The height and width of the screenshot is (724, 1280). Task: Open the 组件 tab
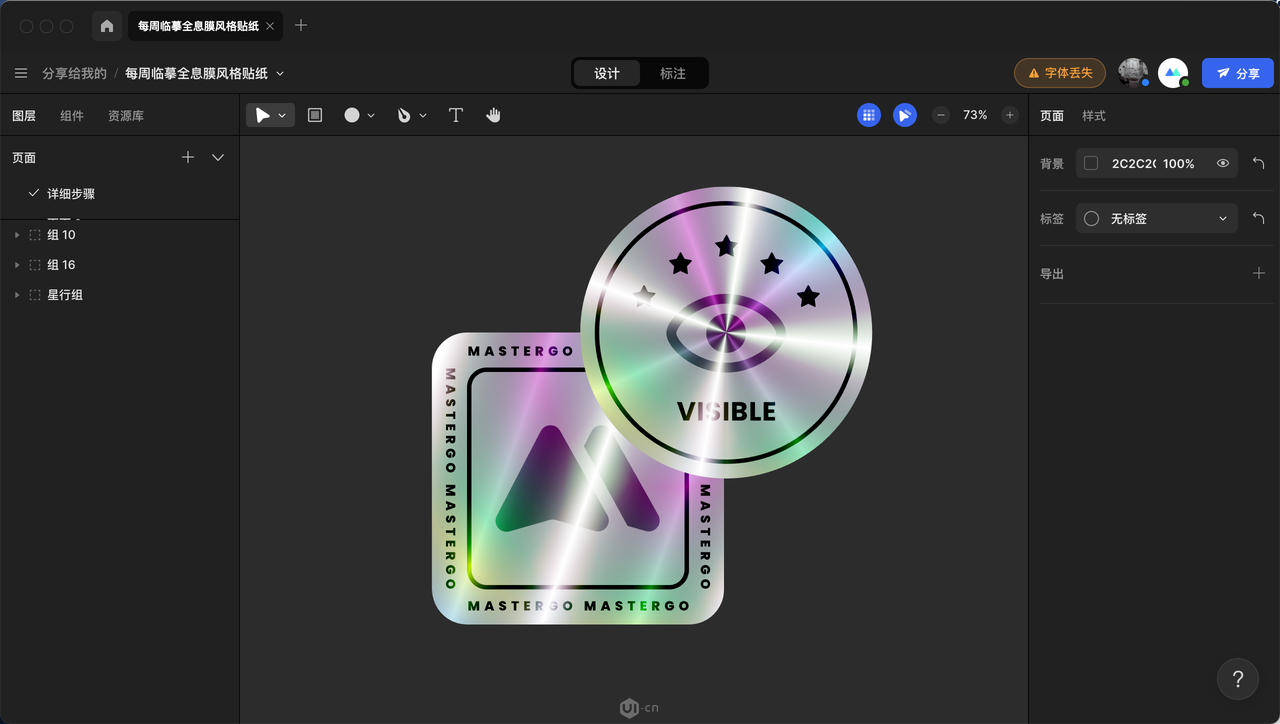click(72, 116)
